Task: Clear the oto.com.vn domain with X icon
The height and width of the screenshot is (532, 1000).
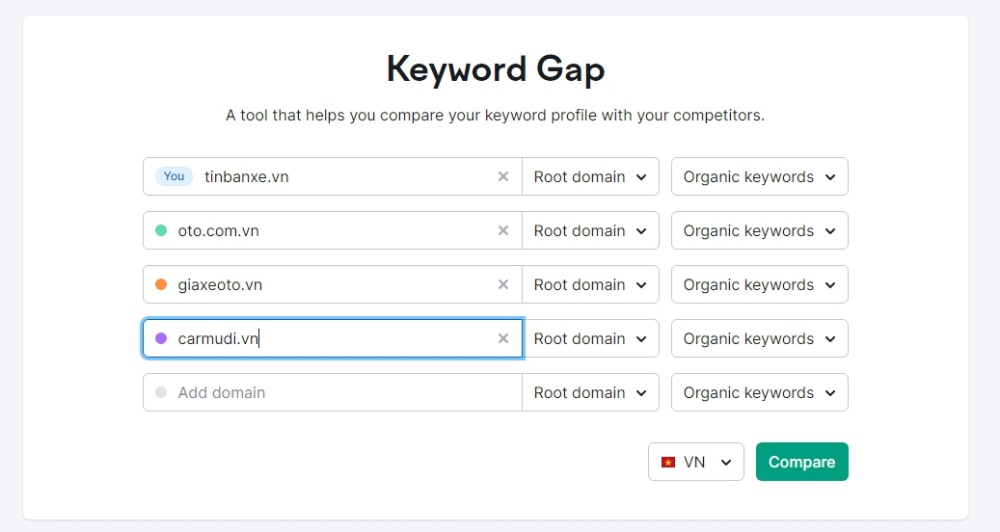Action: (x=503, y=231)
